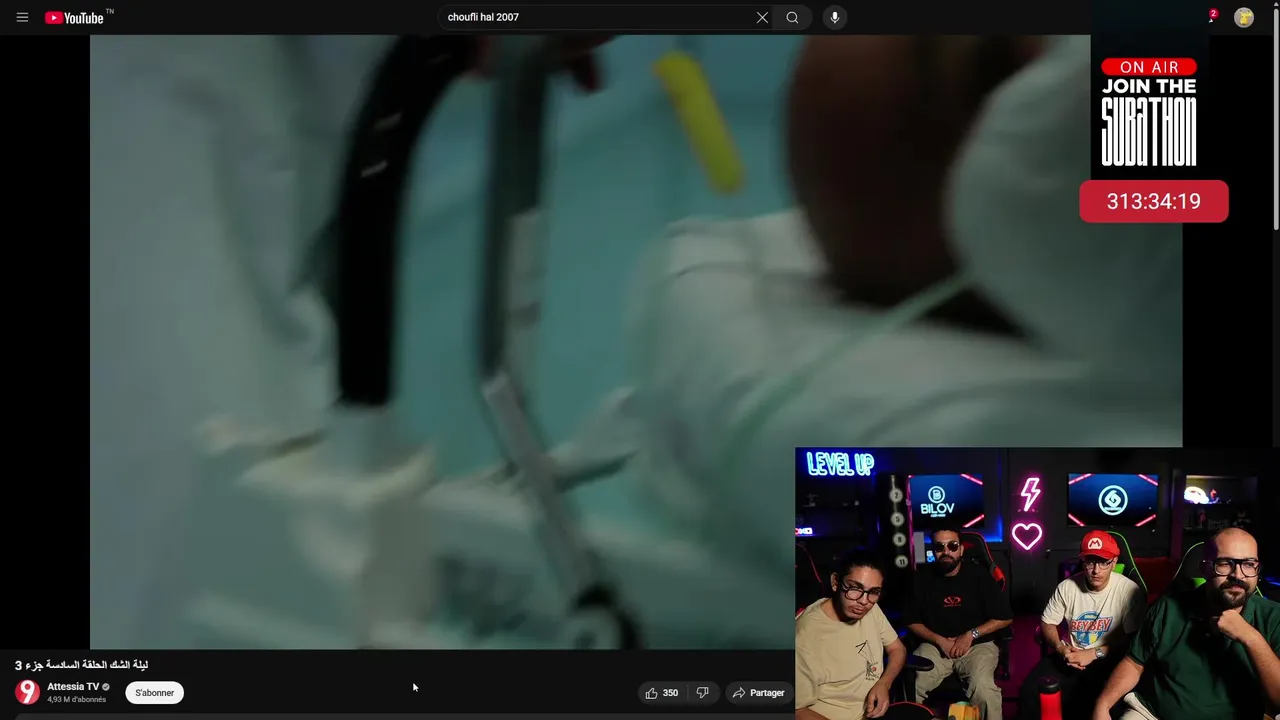Start voice search with microphone icon

(835, 17)
